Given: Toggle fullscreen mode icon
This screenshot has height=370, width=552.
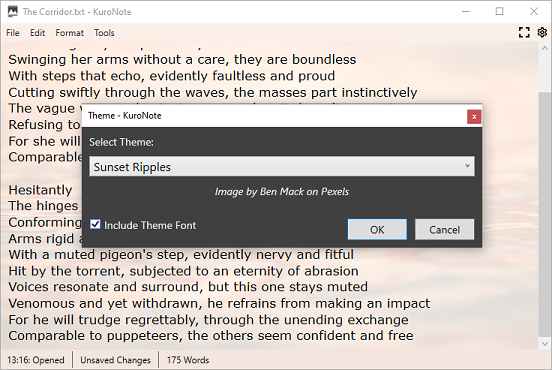Looking at the screenshot, I should coord(524,32).
